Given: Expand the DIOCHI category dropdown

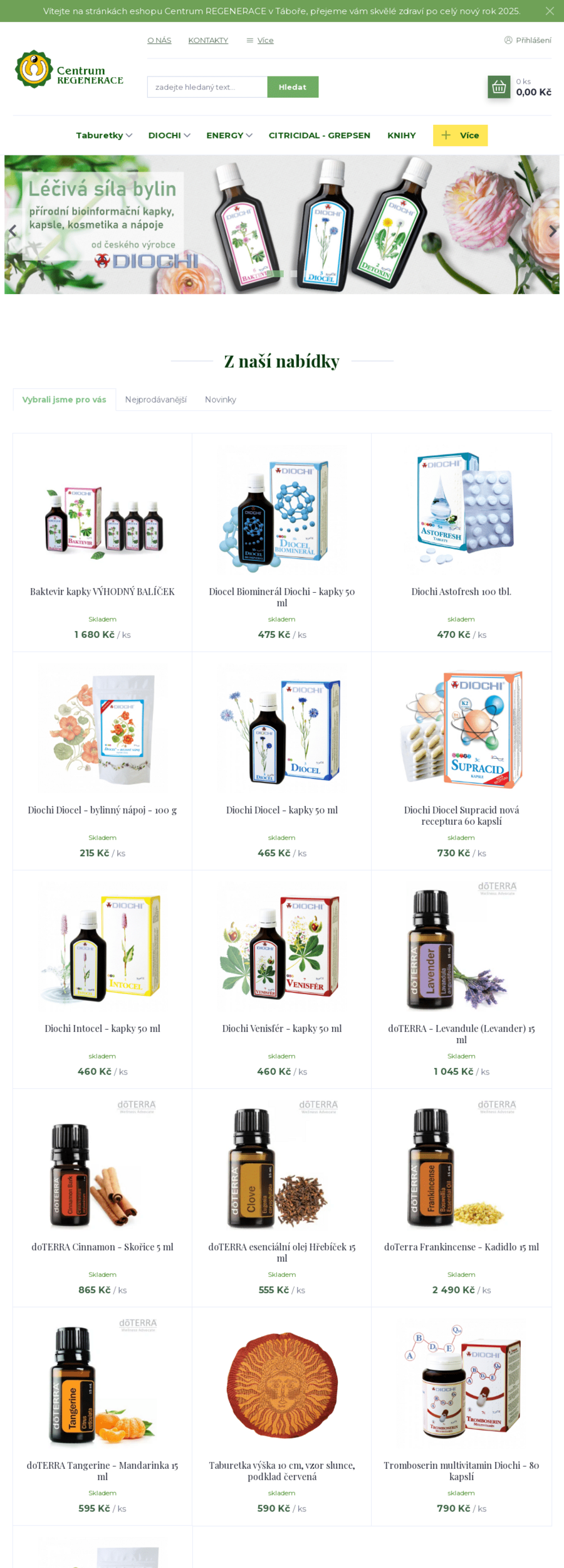Looking at the screenshot, I should (x=169, y=135).
